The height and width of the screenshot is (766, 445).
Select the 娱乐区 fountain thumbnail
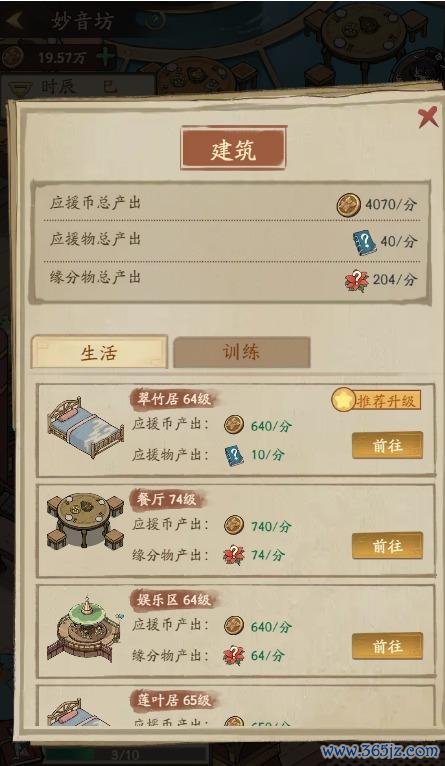(84, 628)
